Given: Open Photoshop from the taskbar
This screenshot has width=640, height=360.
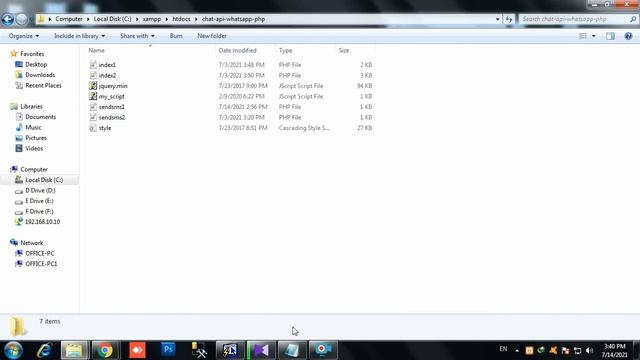Looking at the screenshot, I should [168, 350].
